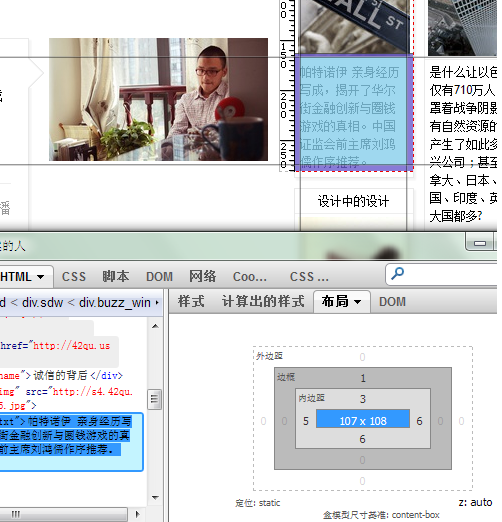Click the horizontal scrollbar thumb in HTML panel

click(63, 515)
